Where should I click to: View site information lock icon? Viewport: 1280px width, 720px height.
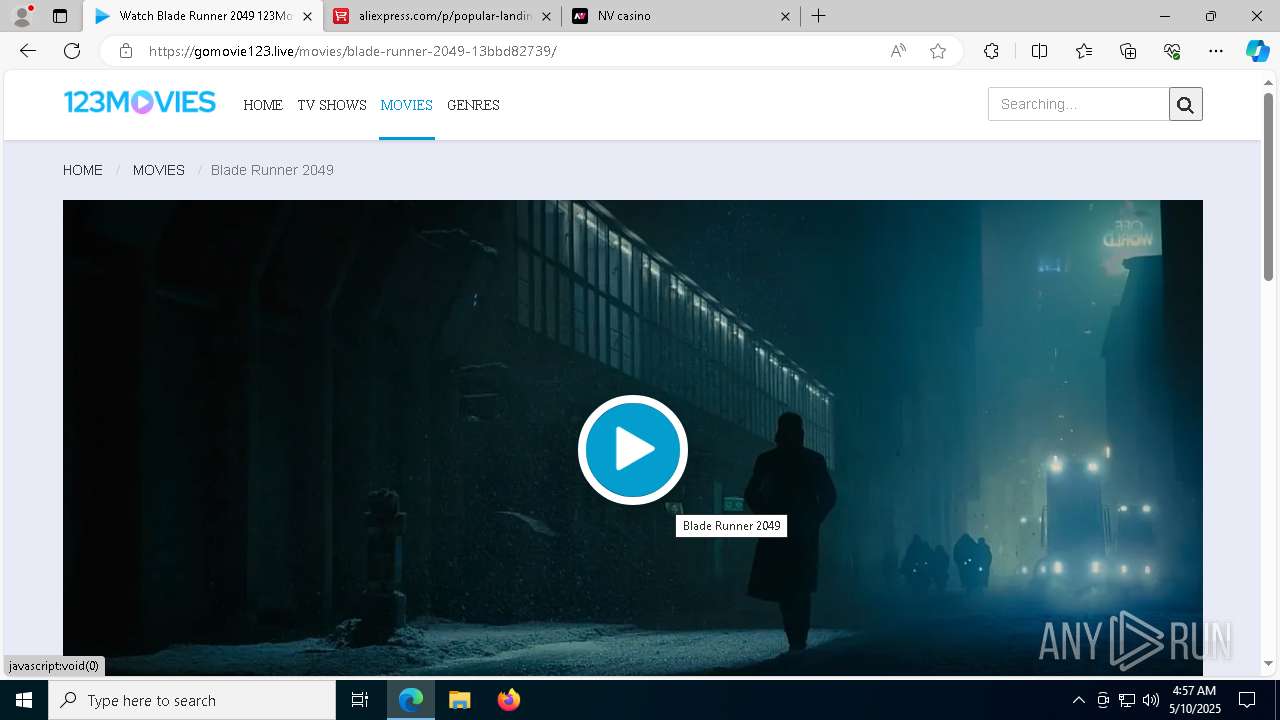click(125, 51)
